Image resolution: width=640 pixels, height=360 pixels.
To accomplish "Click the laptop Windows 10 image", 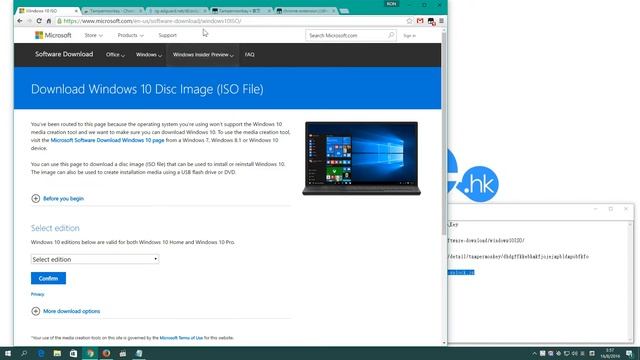I will [362, 158].
